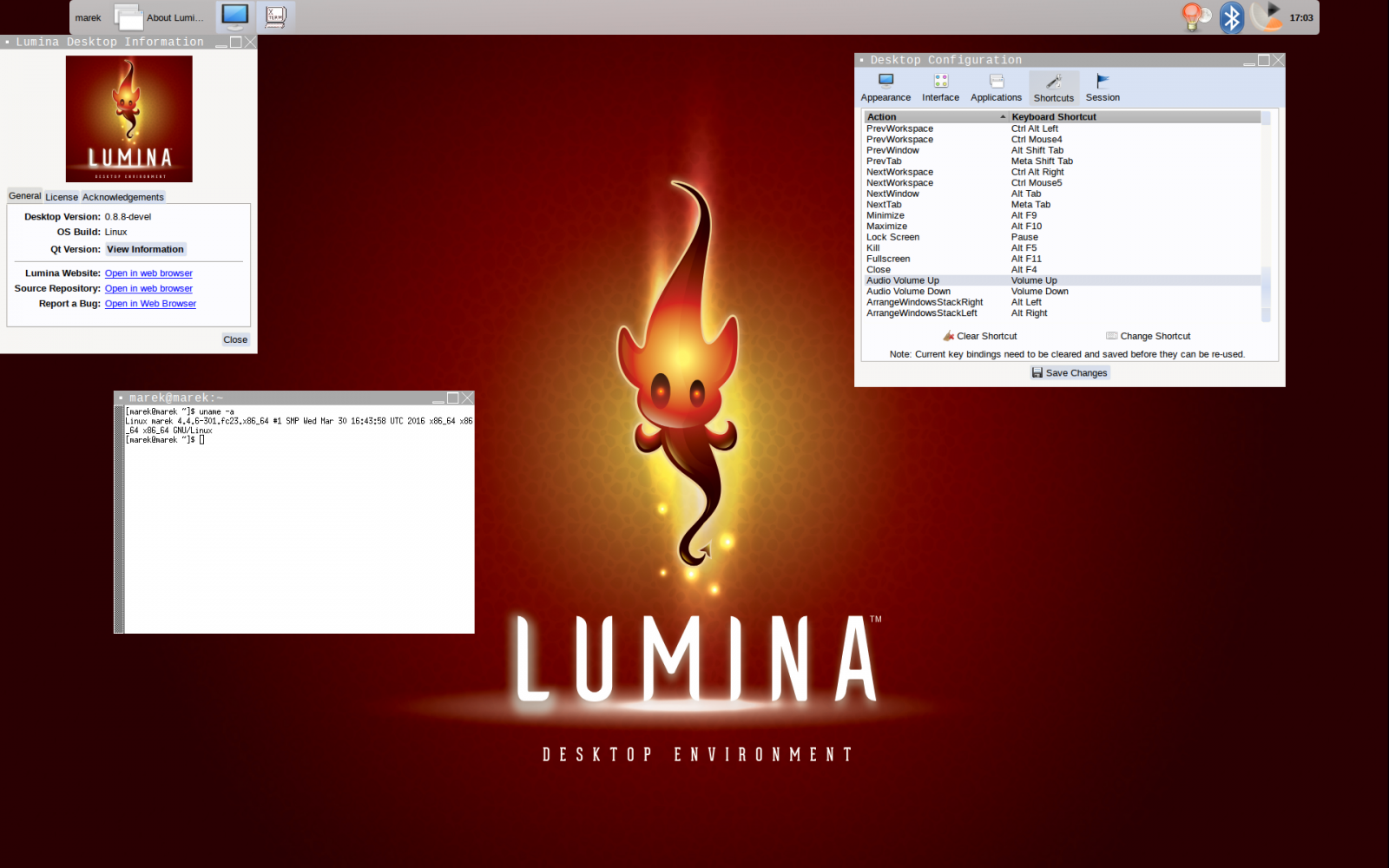The width and height of the screenshot is (1389, 868).
Task: Click Change Shortcut button
Action: coord(1148,336)
